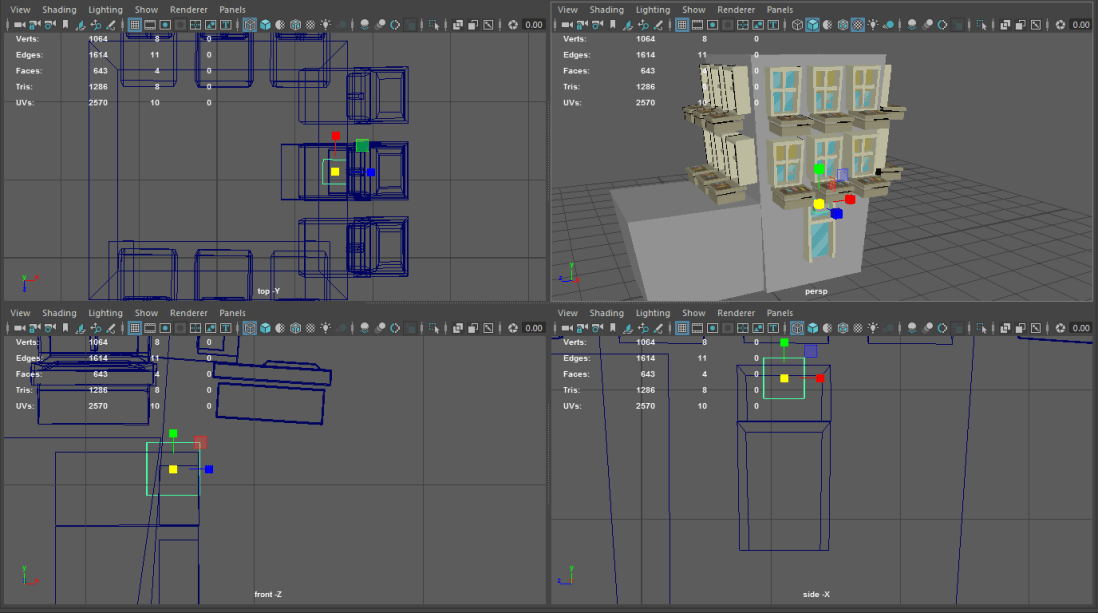Click Use All Lights bulb in persp panel
1098x613 pixels.
(x=873, y=24)
